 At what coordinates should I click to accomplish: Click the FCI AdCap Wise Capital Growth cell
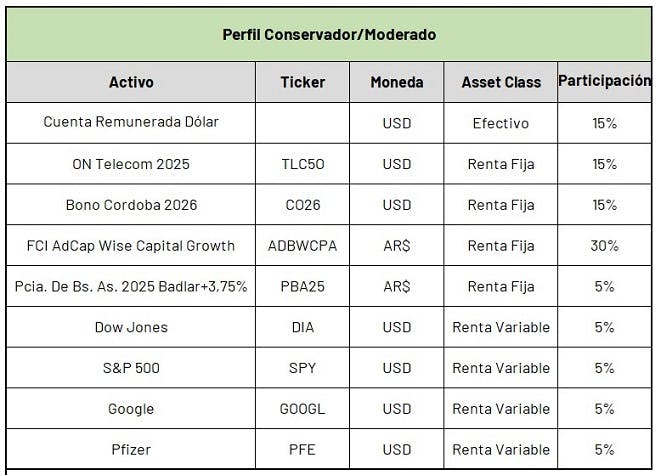131,246
